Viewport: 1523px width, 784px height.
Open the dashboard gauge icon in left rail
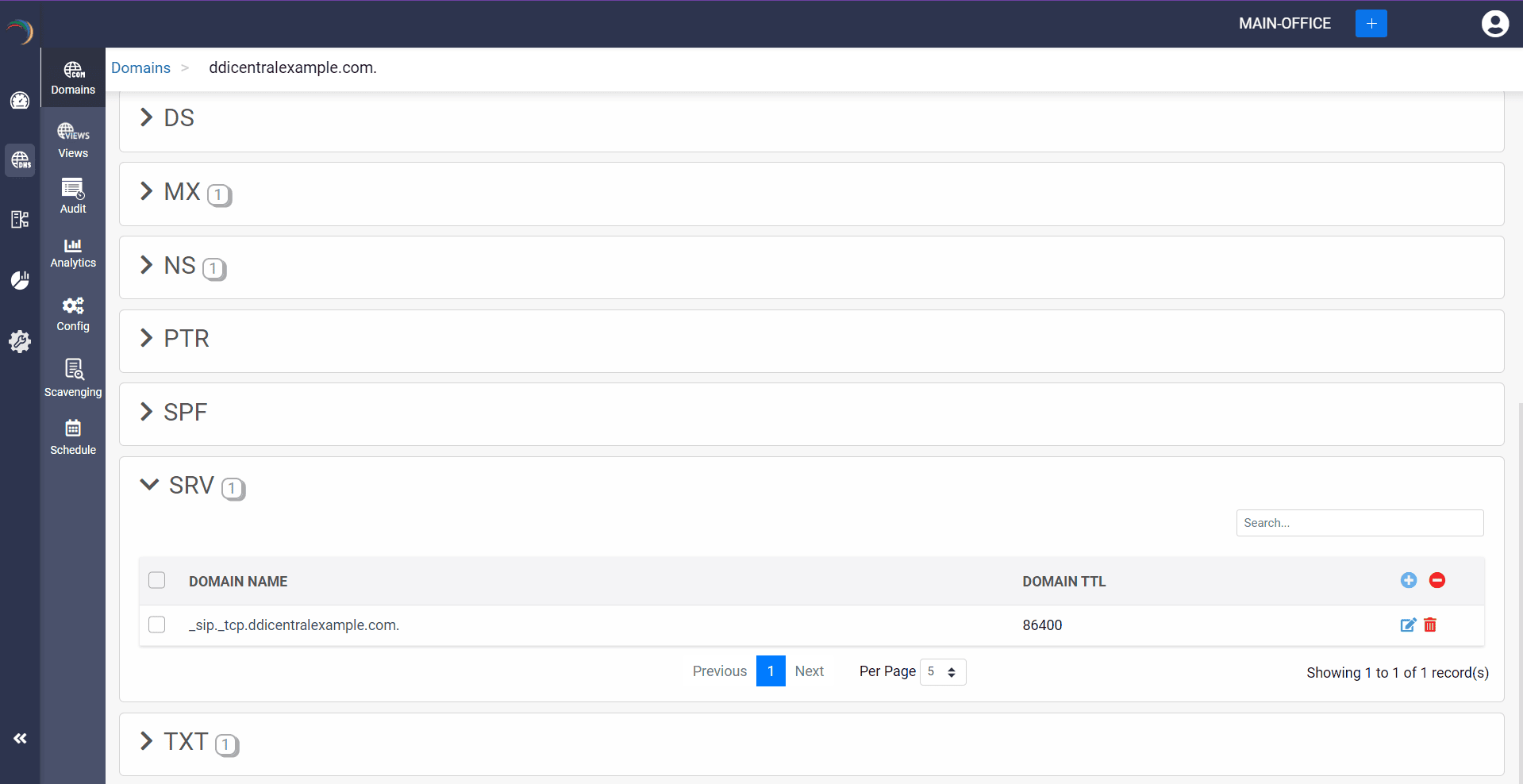(20, 101)
